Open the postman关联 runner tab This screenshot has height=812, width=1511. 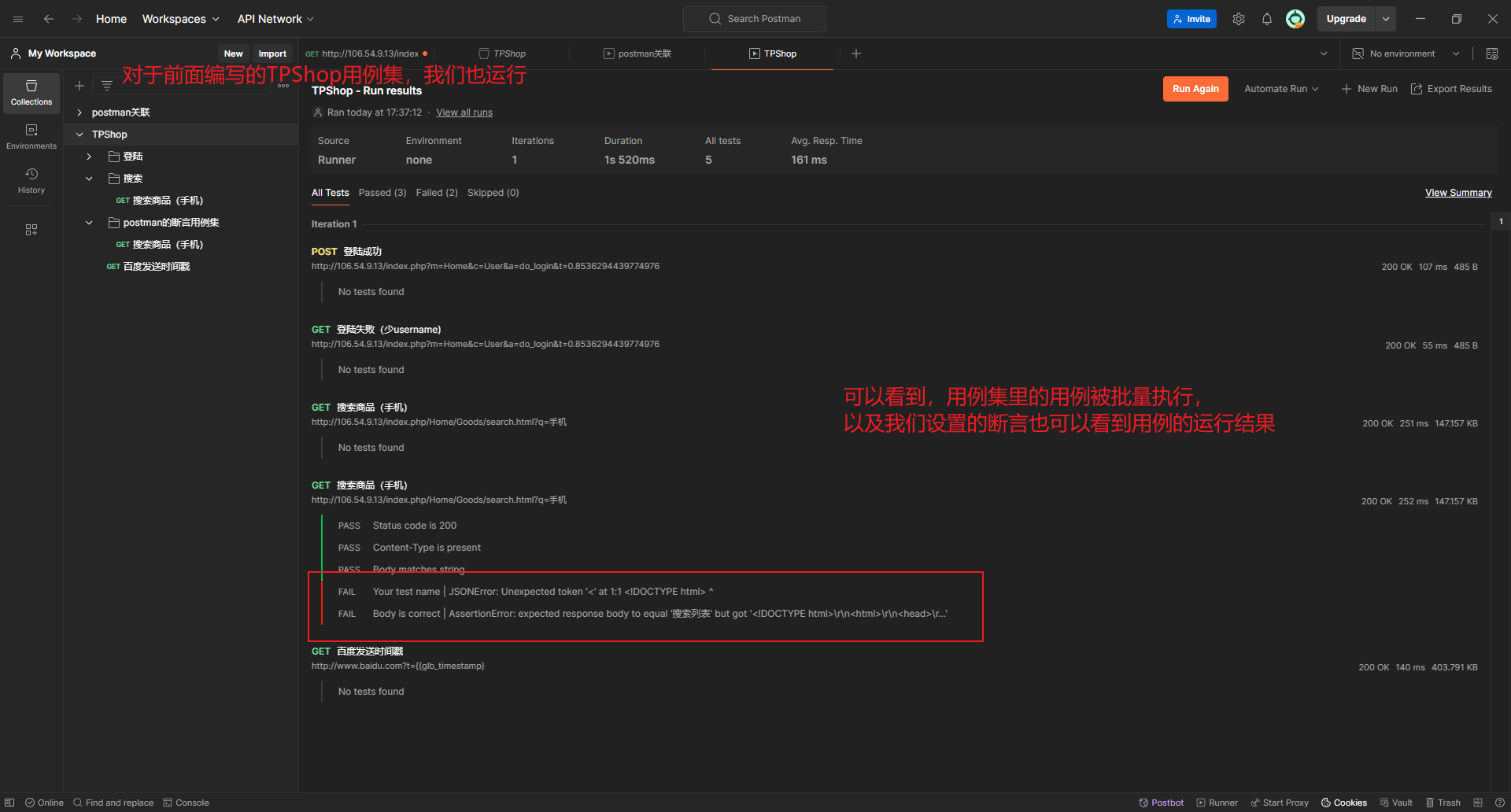[637, 54]
